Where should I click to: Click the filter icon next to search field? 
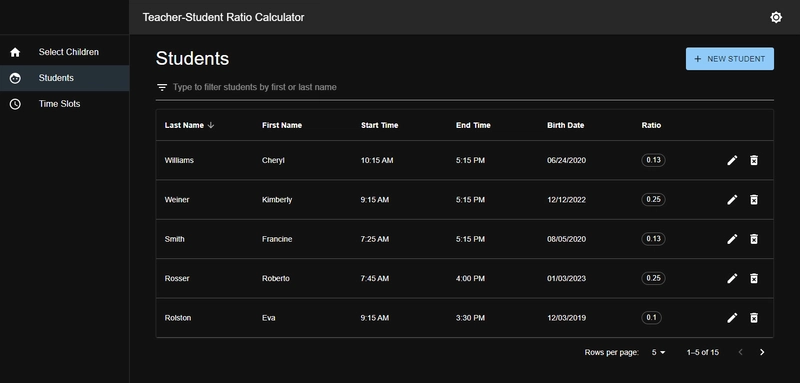[162, 87]
